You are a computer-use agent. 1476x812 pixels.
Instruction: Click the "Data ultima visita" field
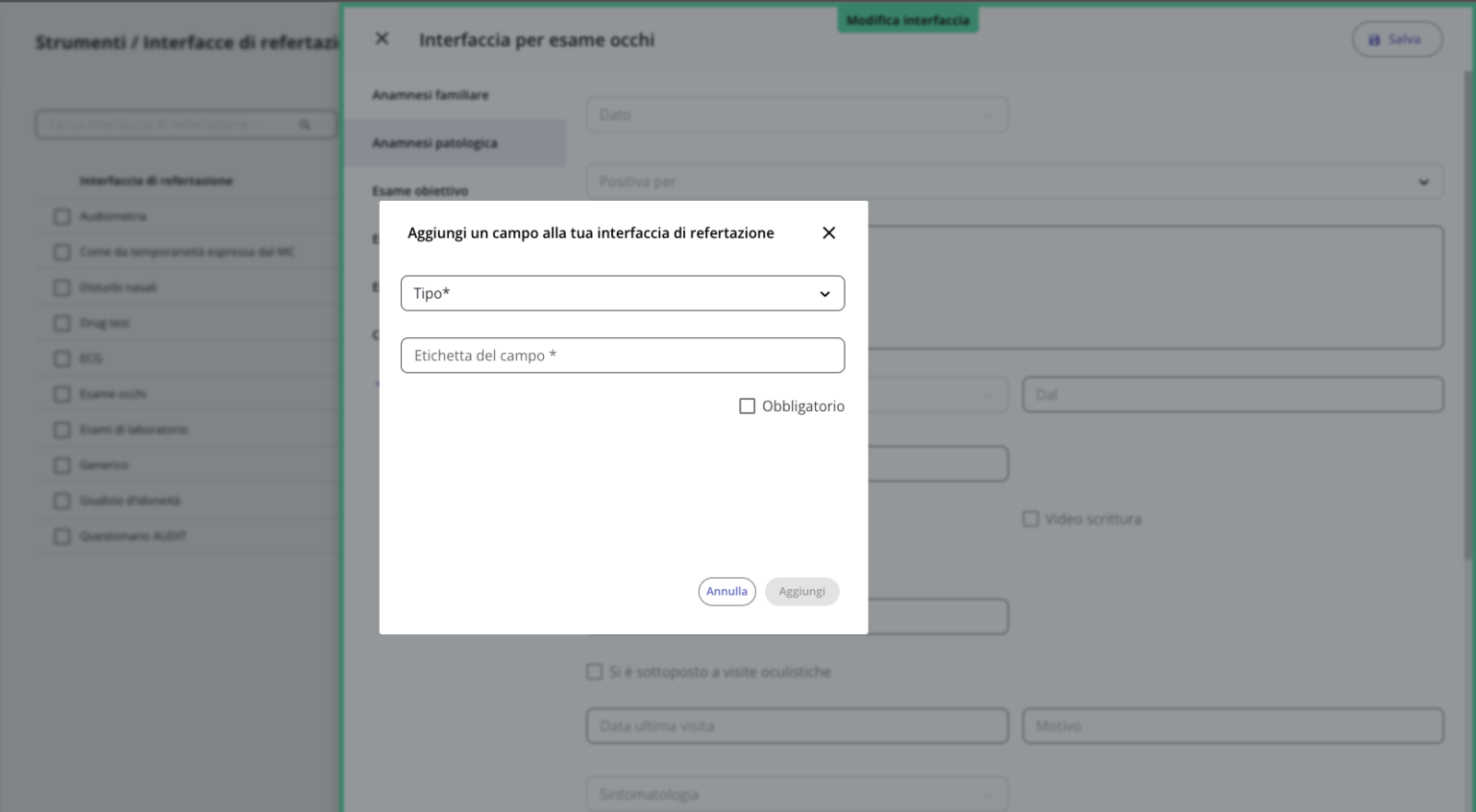[797, 726]
